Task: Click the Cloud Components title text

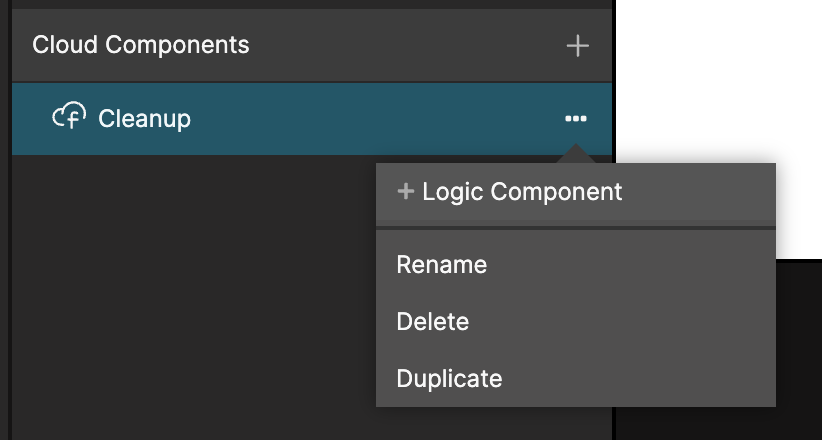Action: (141, 45)
